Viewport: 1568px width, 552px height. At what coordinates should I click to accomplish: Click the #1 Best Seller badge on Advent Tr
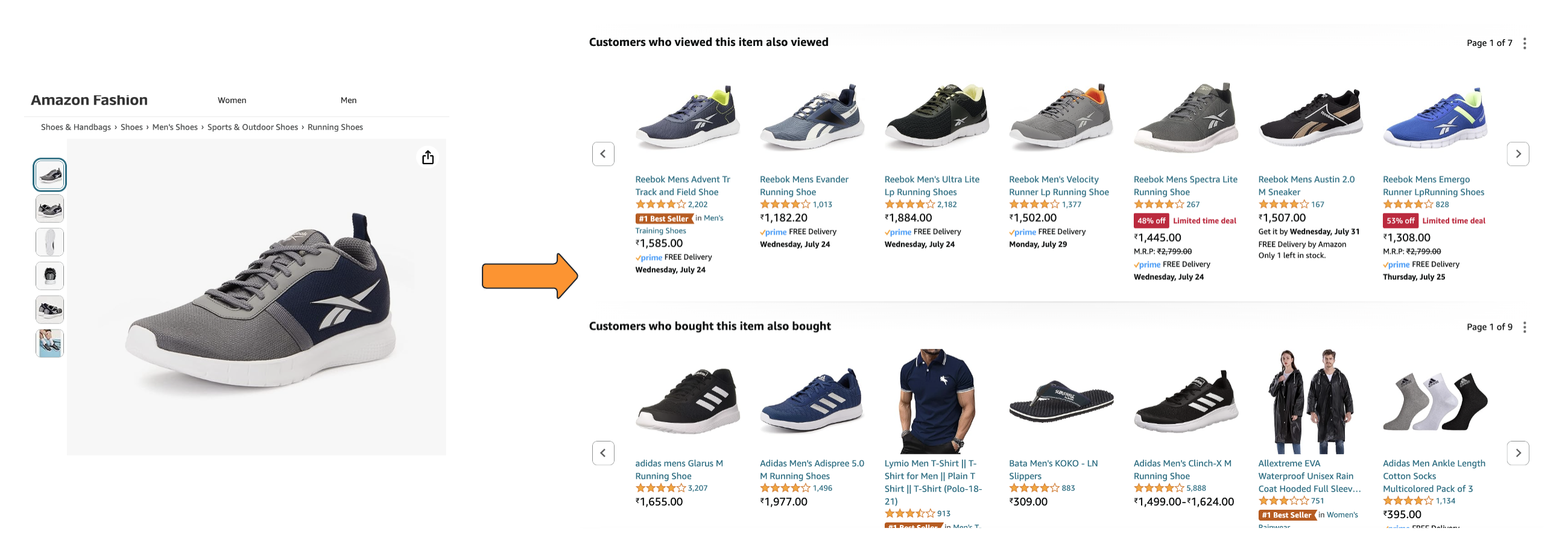click(663, 218)
